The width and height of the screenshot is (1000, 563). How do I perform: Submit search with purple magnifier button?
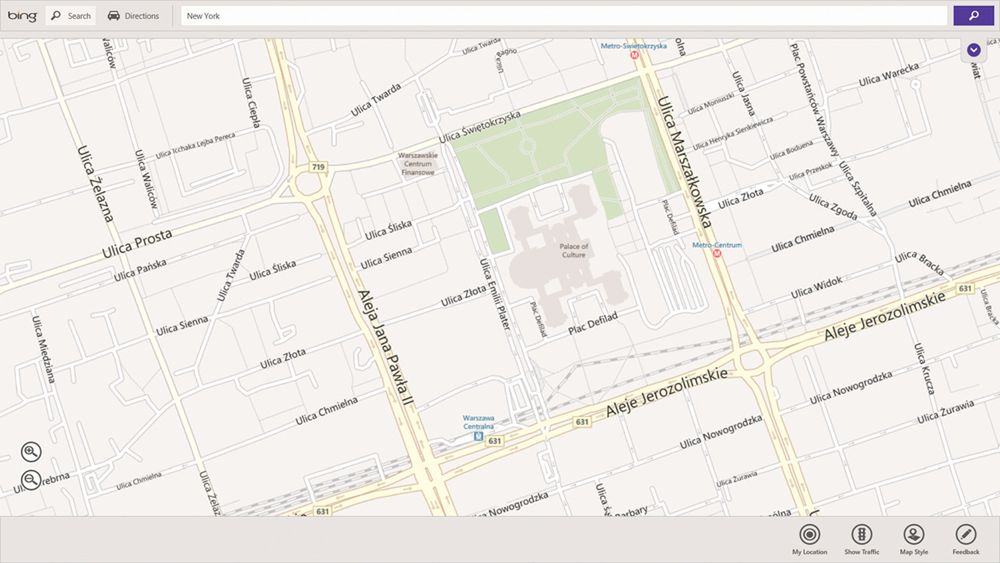point(973,16)
